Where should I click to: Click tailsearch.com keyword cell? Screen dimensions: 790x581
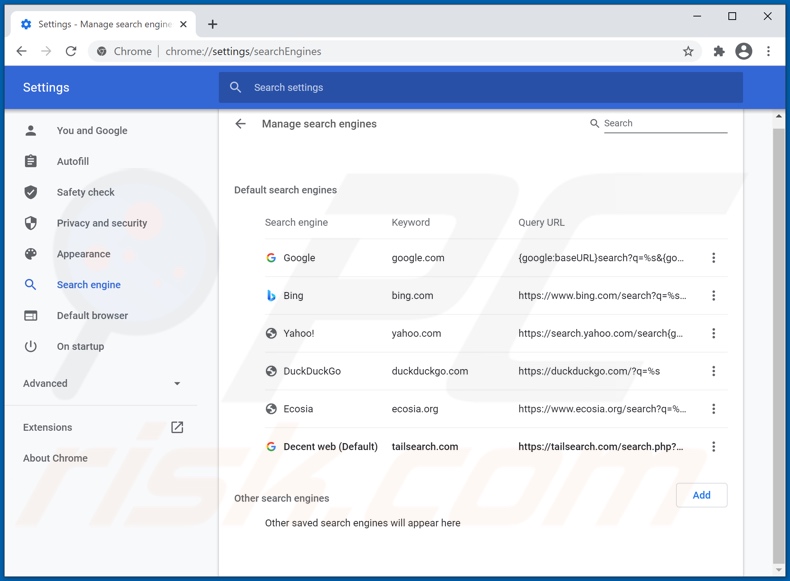click(425, 446)
